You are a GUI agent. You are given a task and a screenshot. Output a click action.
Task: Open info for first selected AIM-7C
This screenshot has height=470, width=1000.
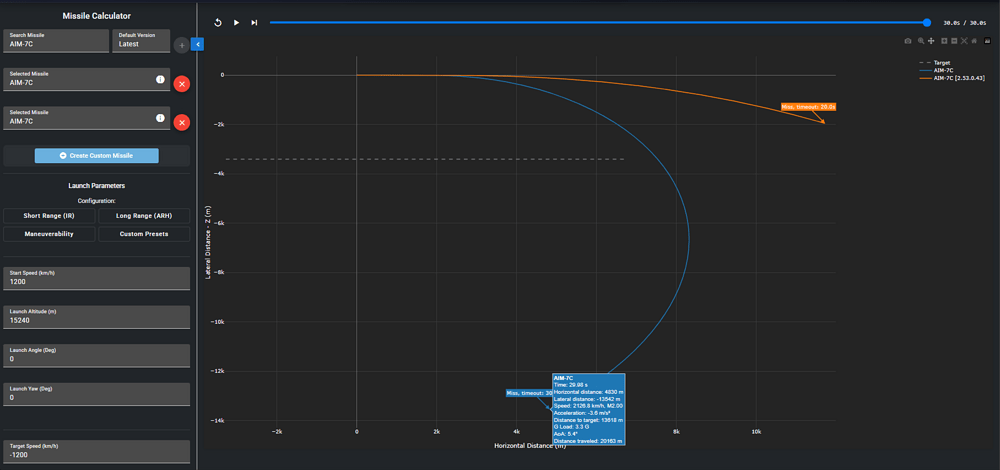[161, 80]
